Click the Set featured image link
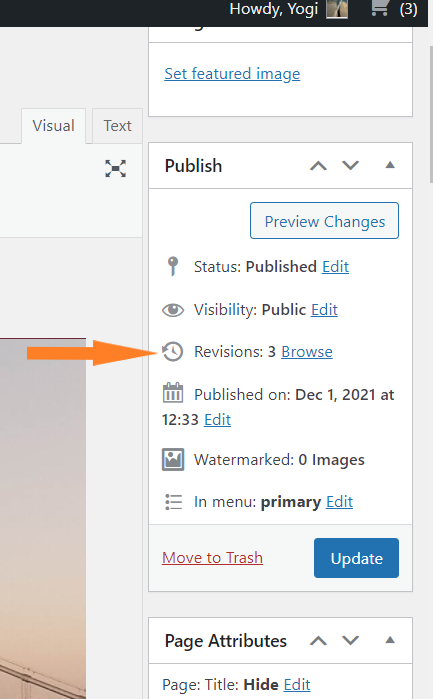 click(232, 74)
